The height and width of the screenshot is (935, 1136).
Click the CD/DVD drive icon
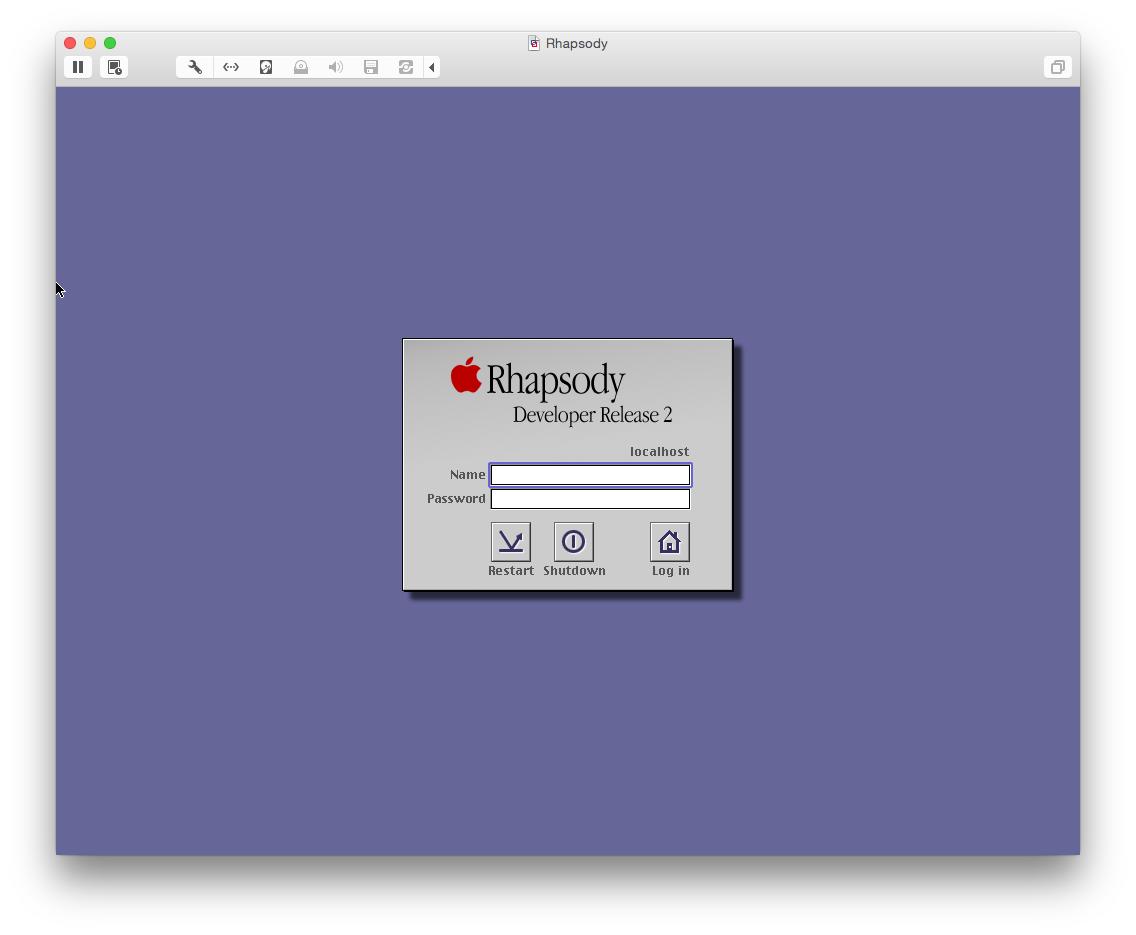(301, 67)
